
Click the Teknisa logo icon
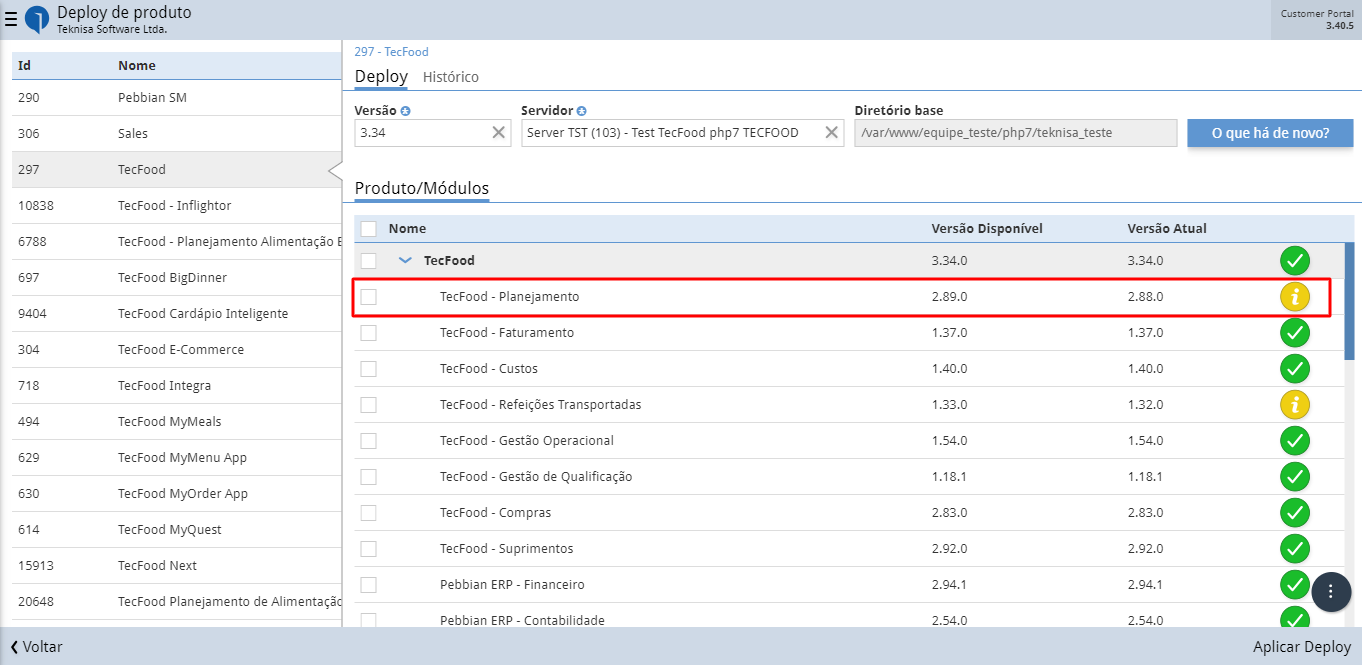37,20
